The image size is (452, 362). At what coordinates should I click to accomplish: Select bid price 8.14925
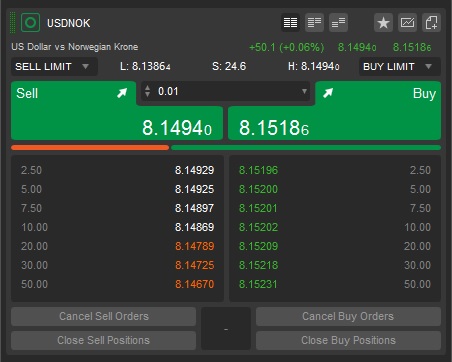(x=195, y=189)
